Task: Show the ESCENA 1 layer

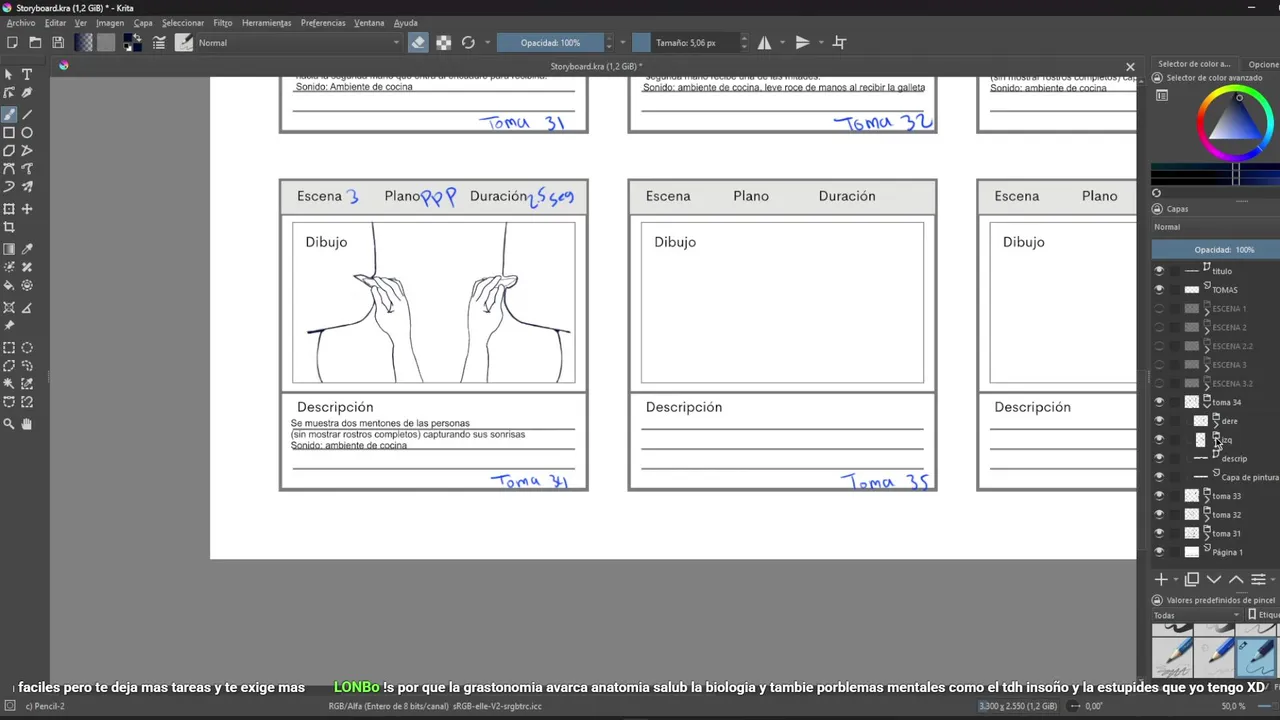Action: [x=1159, y=309]
